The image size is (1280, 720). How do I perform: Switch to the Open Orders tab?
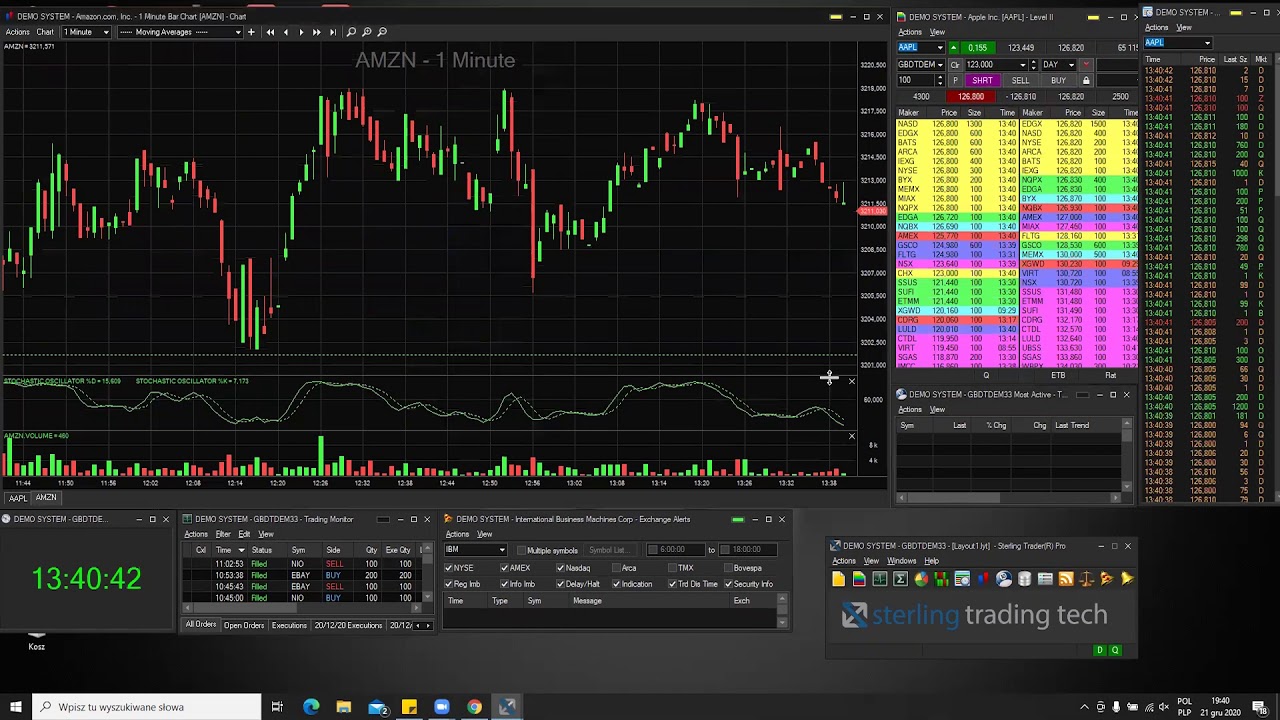coord(244,625)
